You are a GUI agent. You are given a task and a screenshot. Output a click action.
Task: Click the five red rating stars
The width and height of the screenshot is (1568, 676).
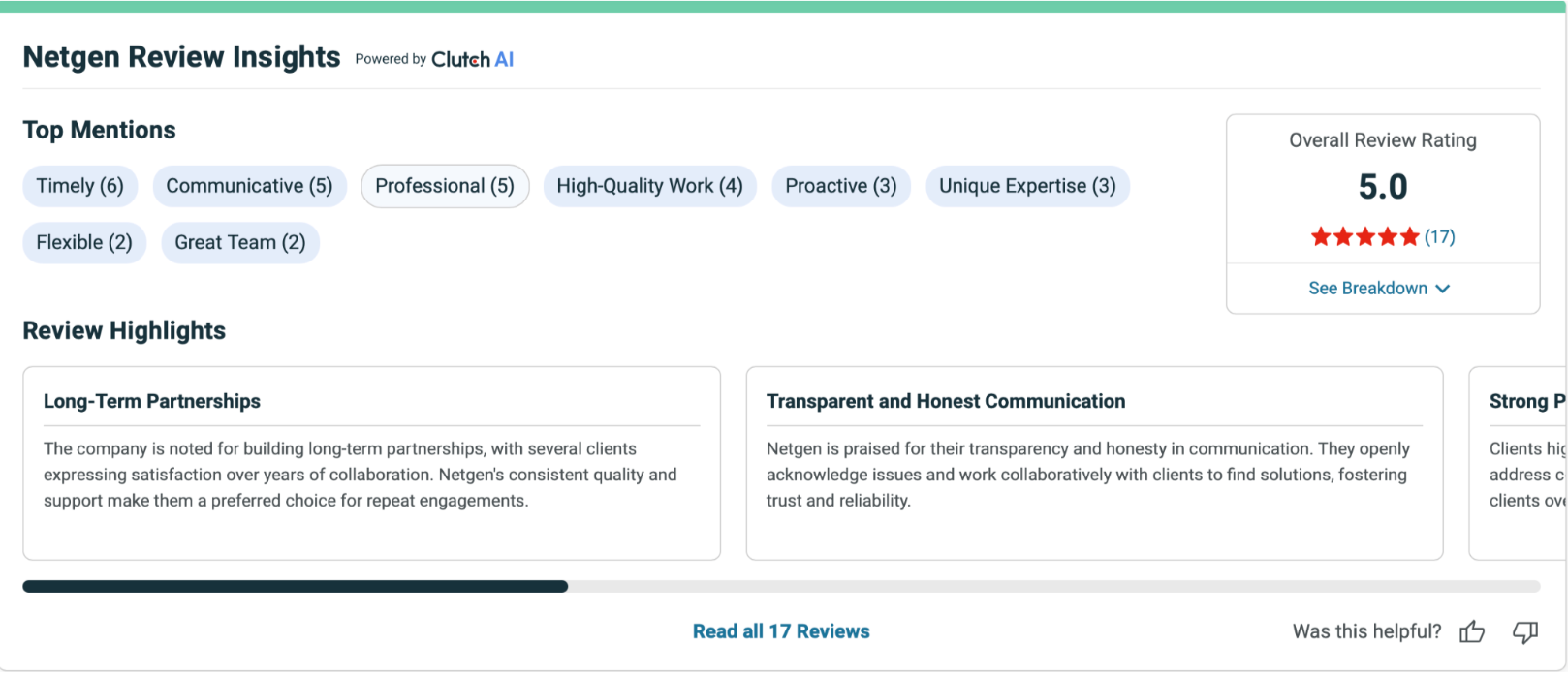tap(1364, 237)
